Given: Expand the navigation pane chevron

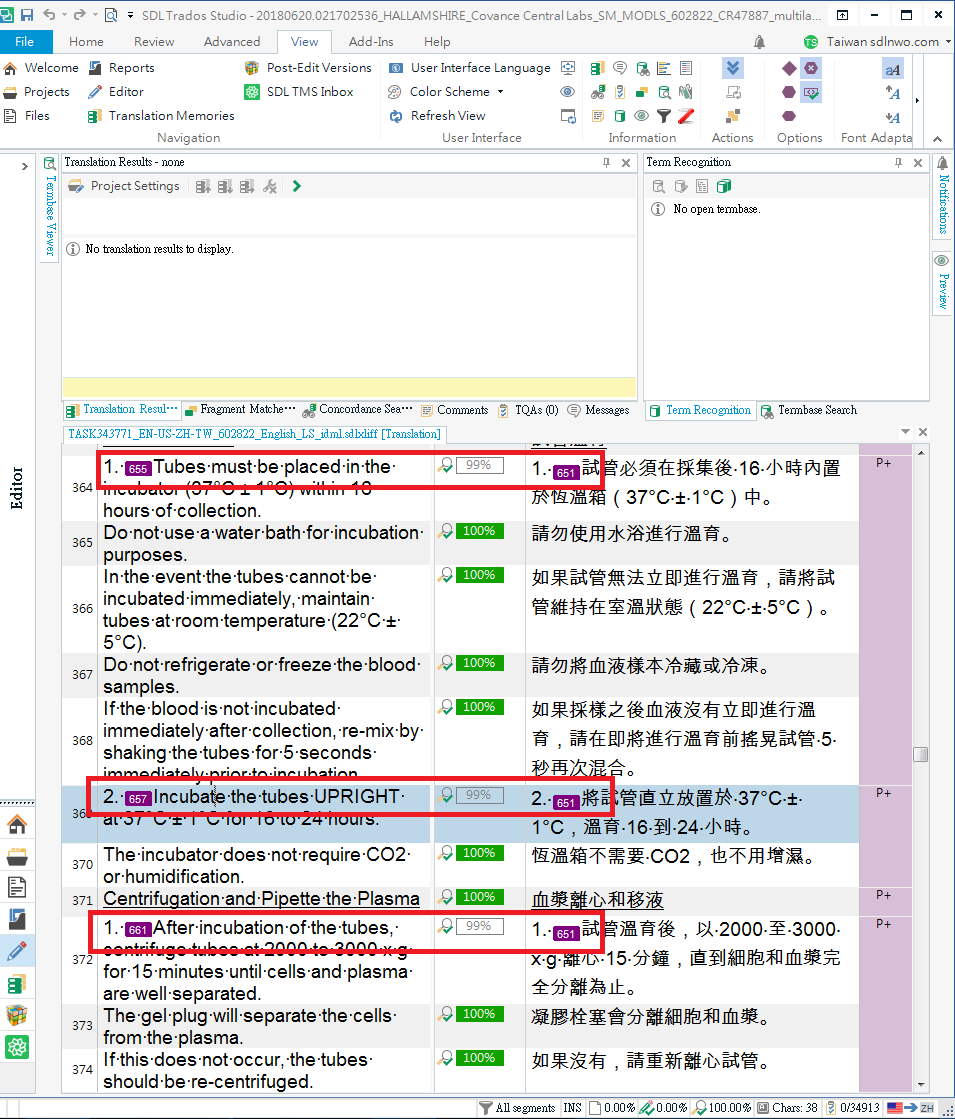Looking at the screenshot, I should point(24,166).
